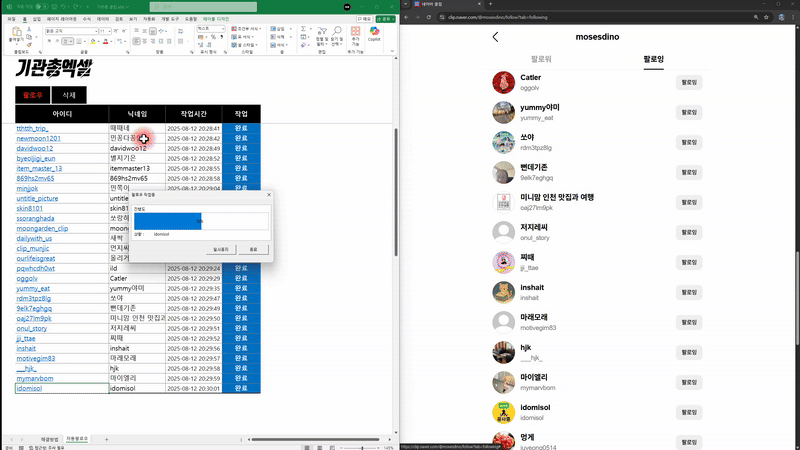This screenshot has height=450, width=800.
Task: Switch to the 해결방법 sheet tab
Action: click(x=49, y=439)
